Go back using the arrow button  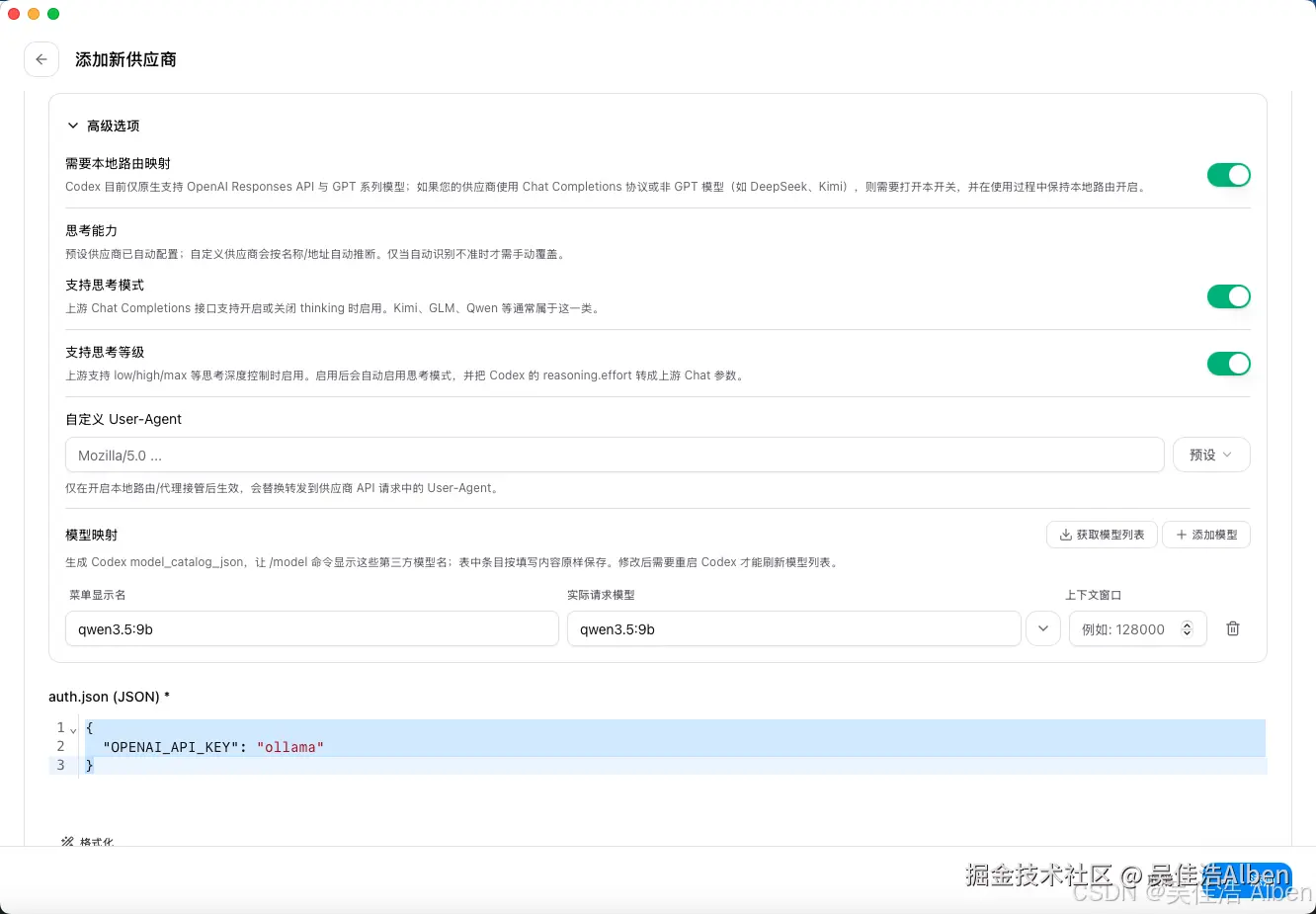pos(41,59)
